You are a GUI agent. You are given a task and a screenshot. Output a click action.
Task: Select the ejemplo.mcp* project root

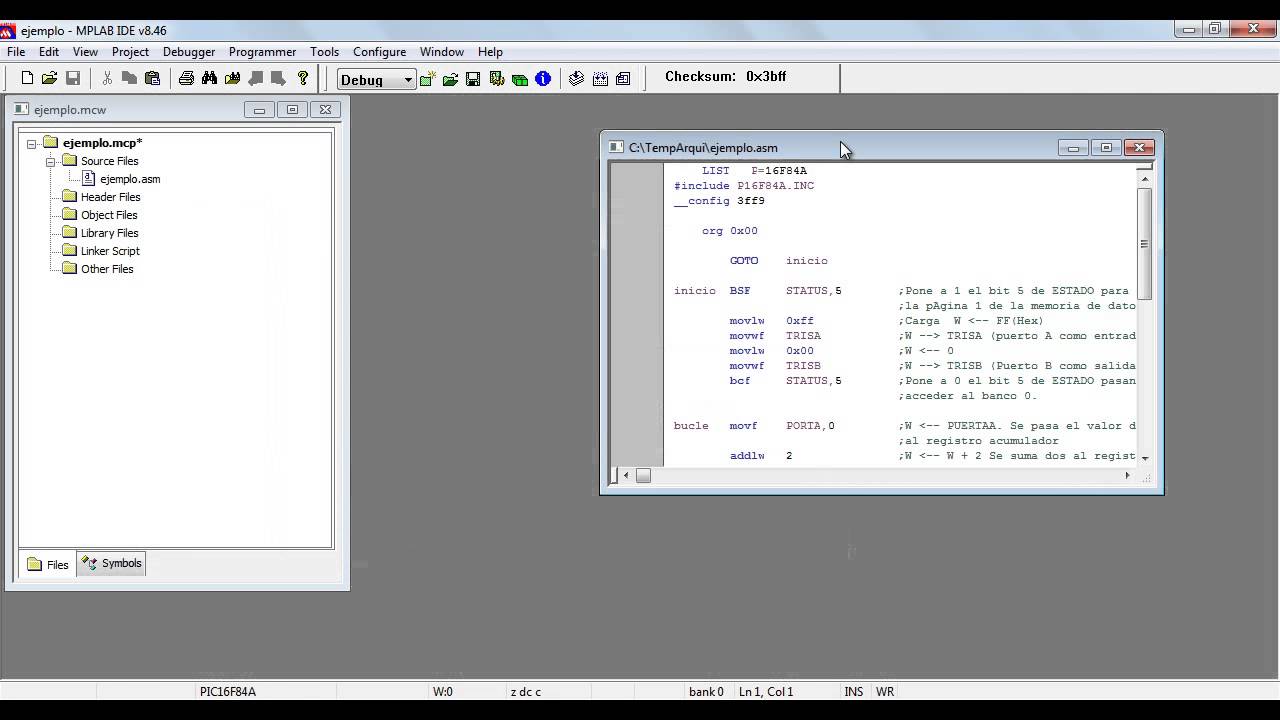click(102, 143)
